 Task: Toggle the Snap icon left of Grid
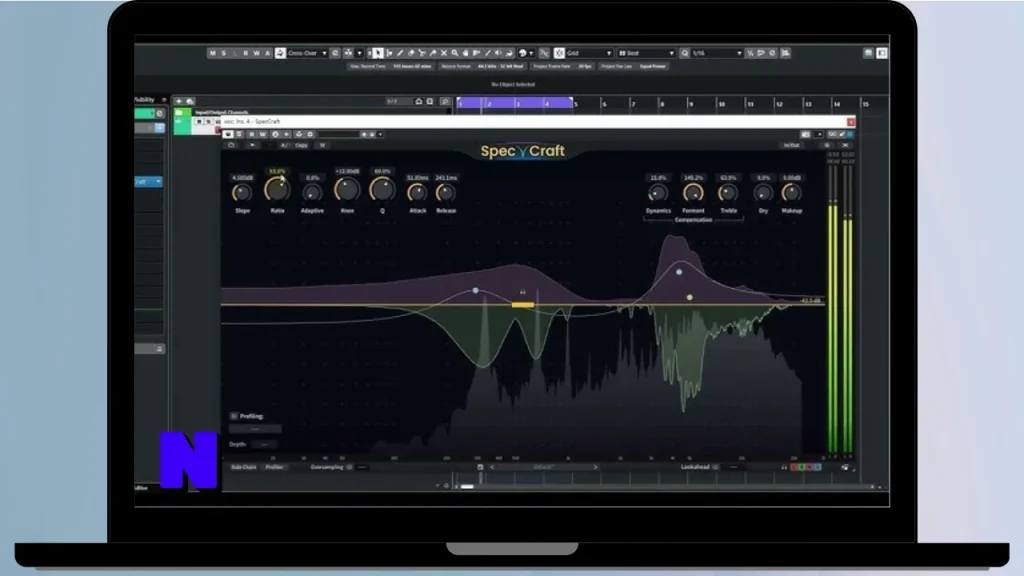click(x=559, y=53)
